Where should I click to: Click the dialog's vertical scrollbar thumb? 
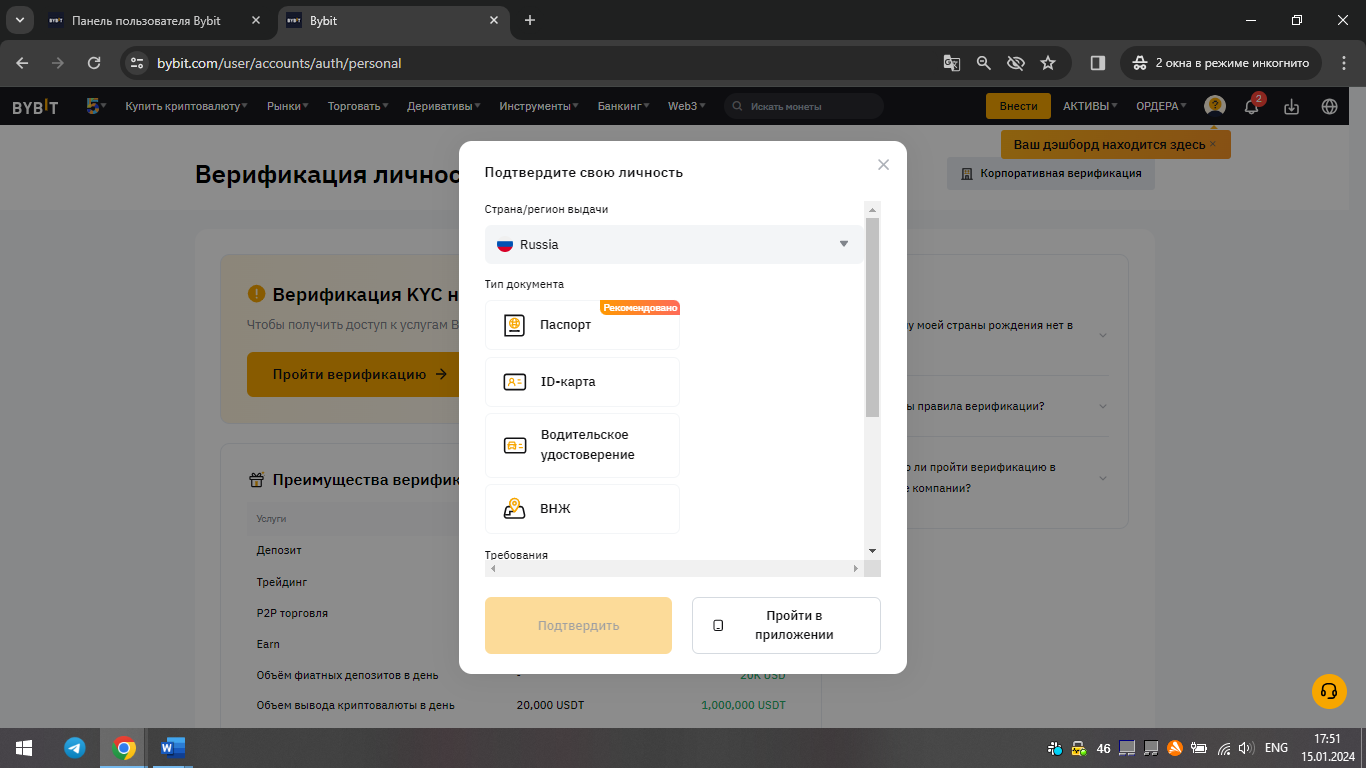(x=872, y=316)
